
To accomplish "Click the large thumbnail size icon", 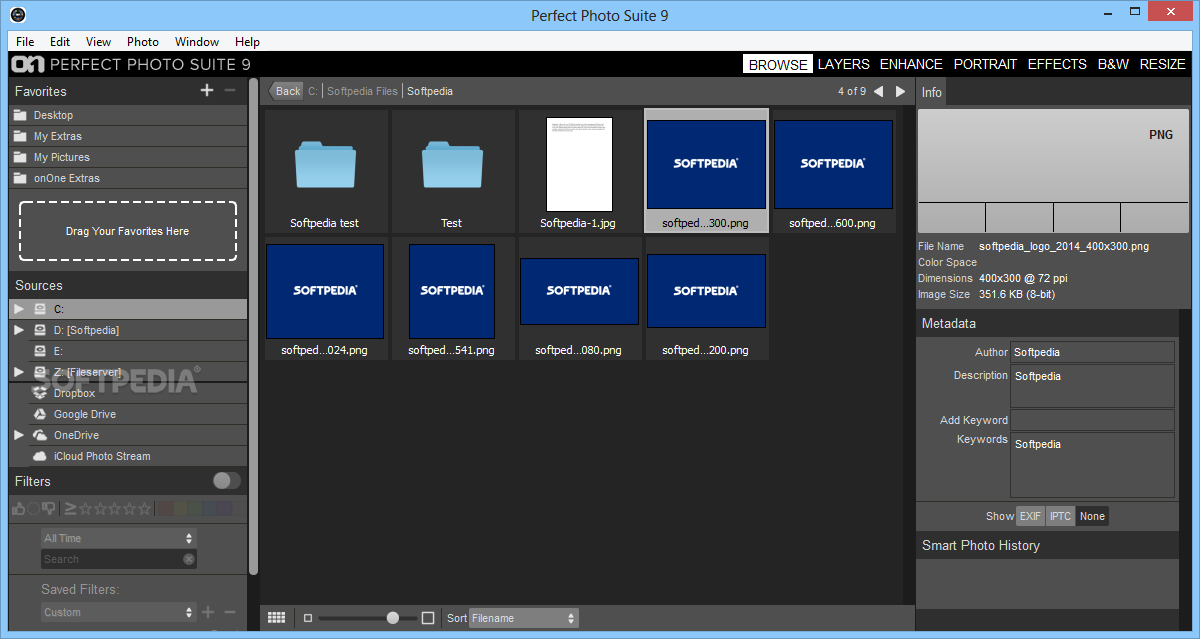I will pyautogui.click(x=428, y=618).
